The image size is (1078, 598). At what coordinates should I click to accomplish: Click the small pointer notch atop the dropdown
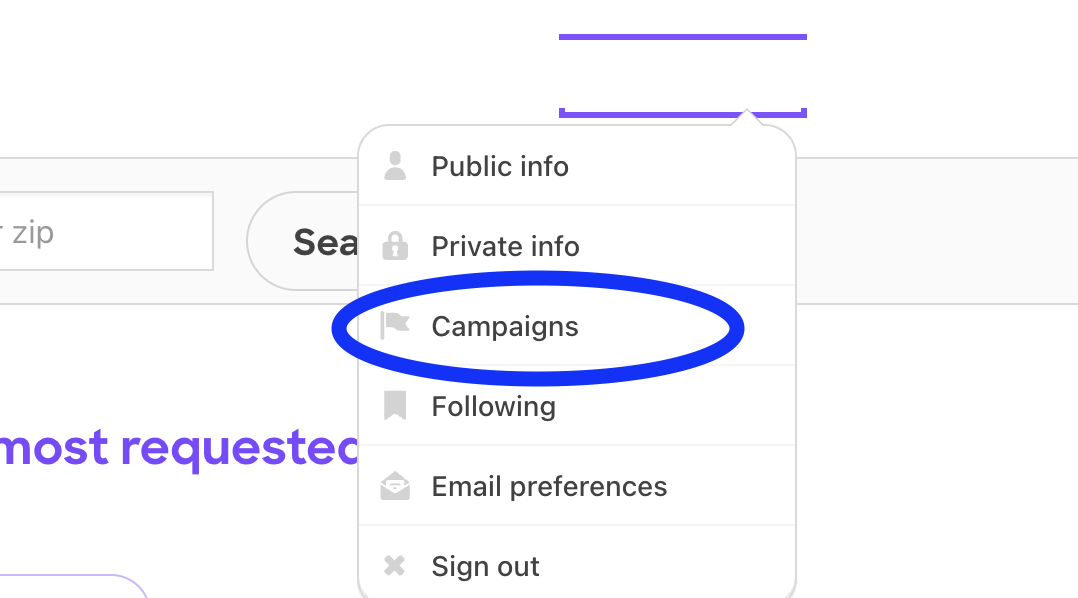(746, 118)
